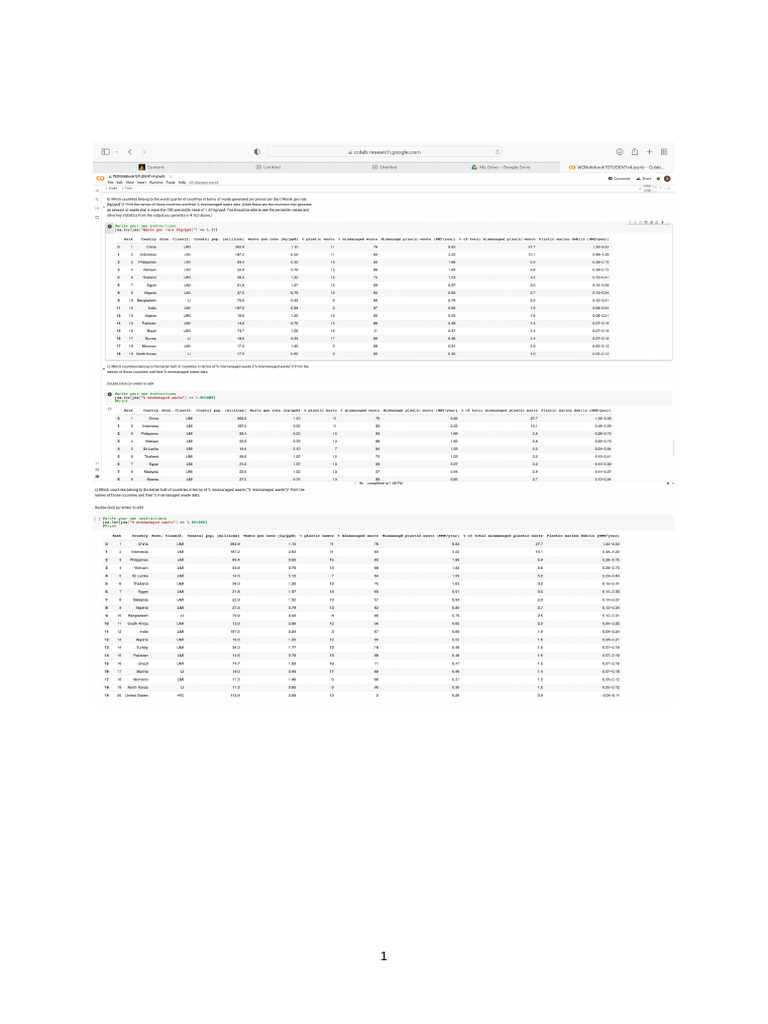Go back with Safari's back arrow
This screenshot has height=1024, width=768.
(x=130, y=152)
